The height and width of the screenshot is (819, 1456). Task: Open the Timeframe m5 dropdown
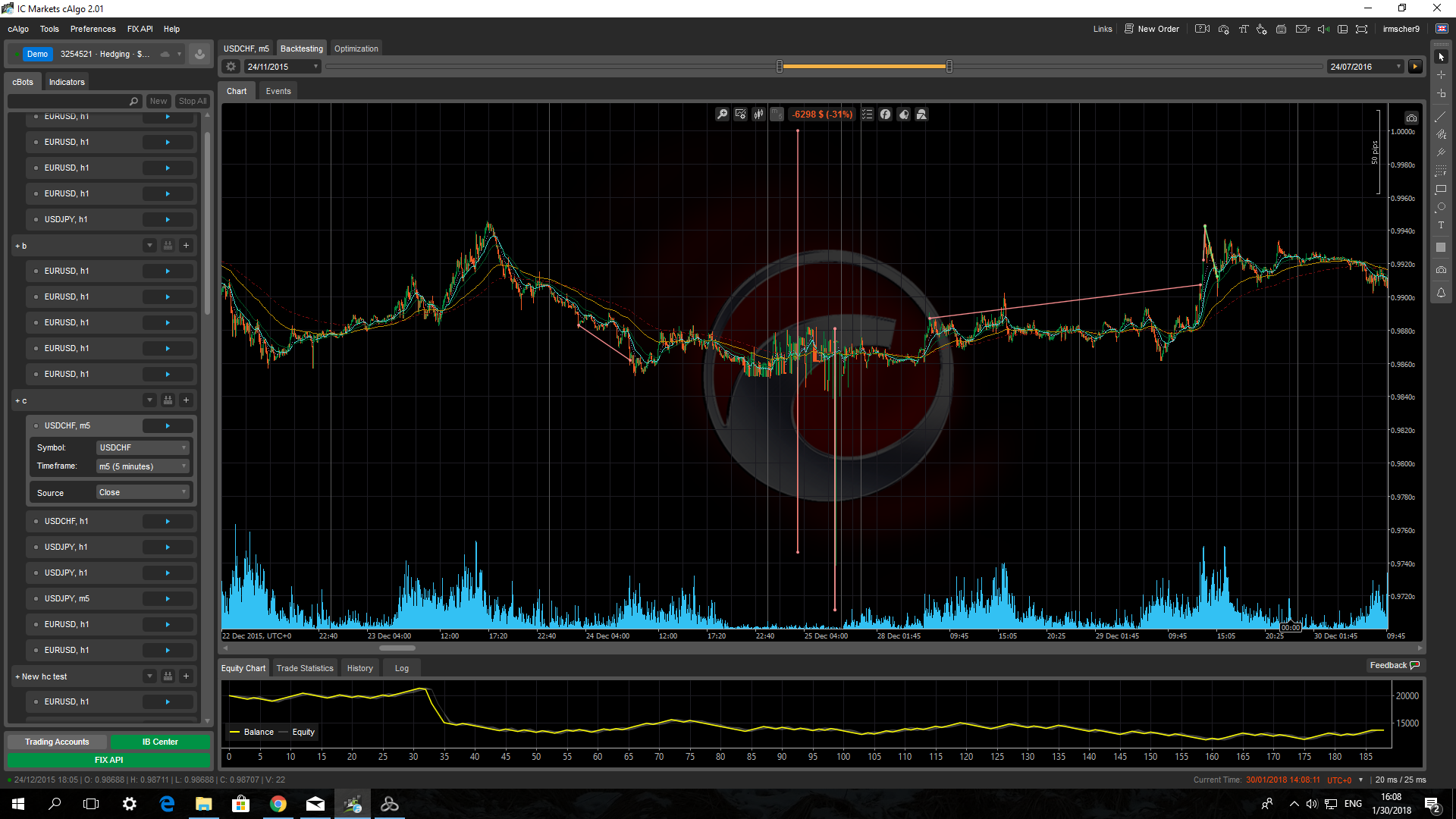(x=142, y=466)
